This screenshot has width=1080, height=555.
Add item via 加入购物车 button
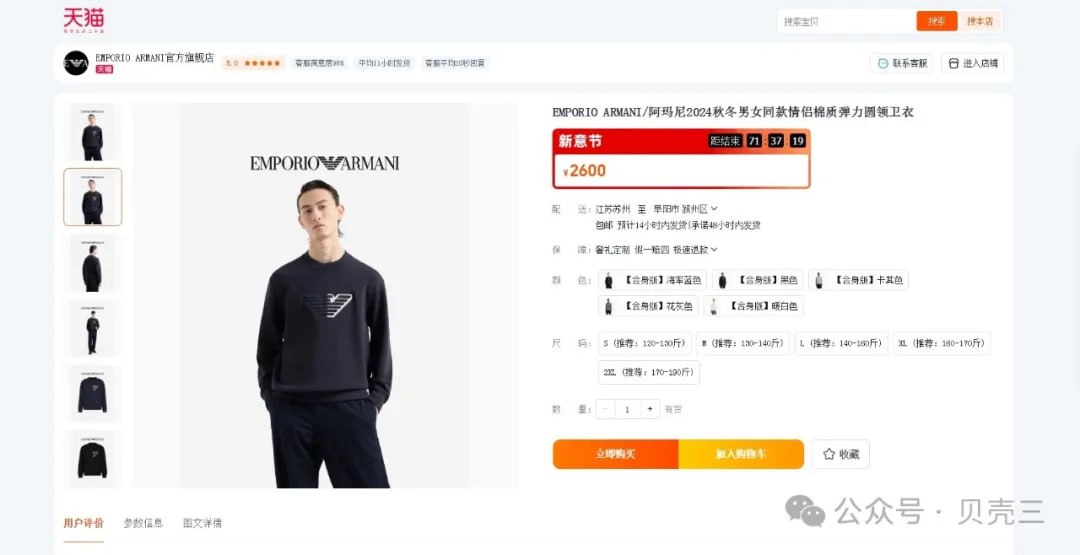point(741,454)
